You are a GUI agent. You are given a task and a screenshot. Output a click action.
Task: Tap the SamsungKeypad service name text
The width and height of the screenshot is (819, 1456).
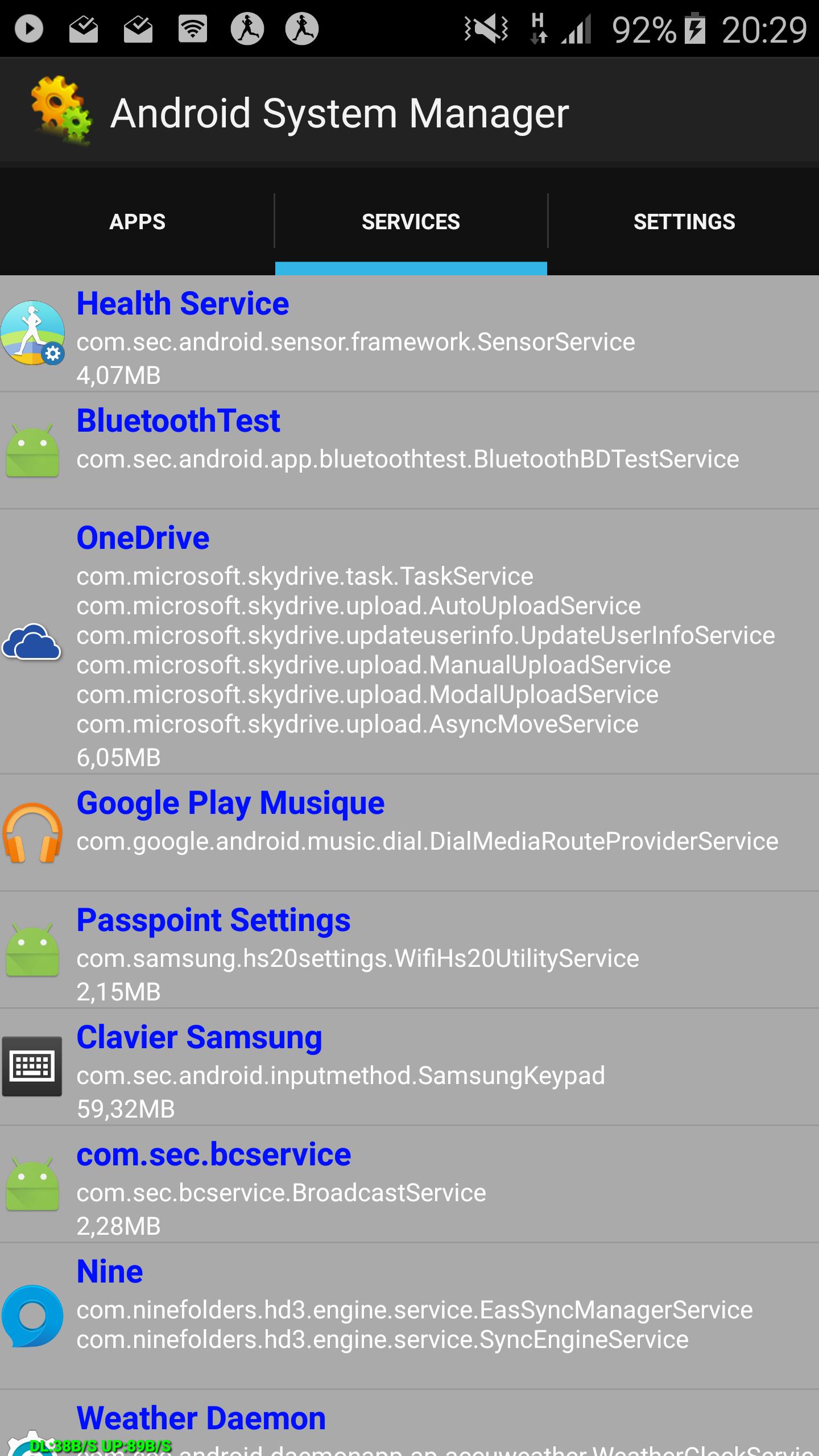pyautogui.click(x=341, y=1076)
